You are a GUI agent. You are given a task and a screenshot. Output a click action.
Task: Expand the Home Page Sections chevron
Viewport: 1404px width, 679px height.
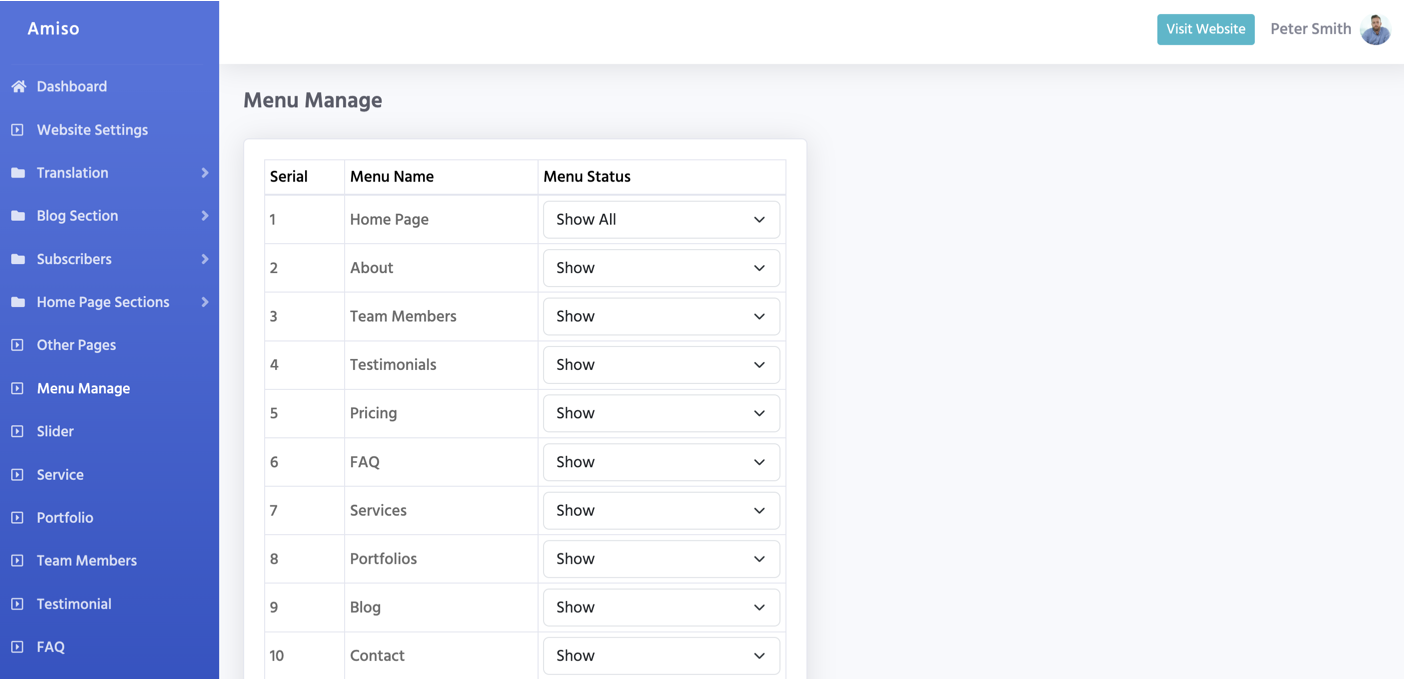[204, 302]
